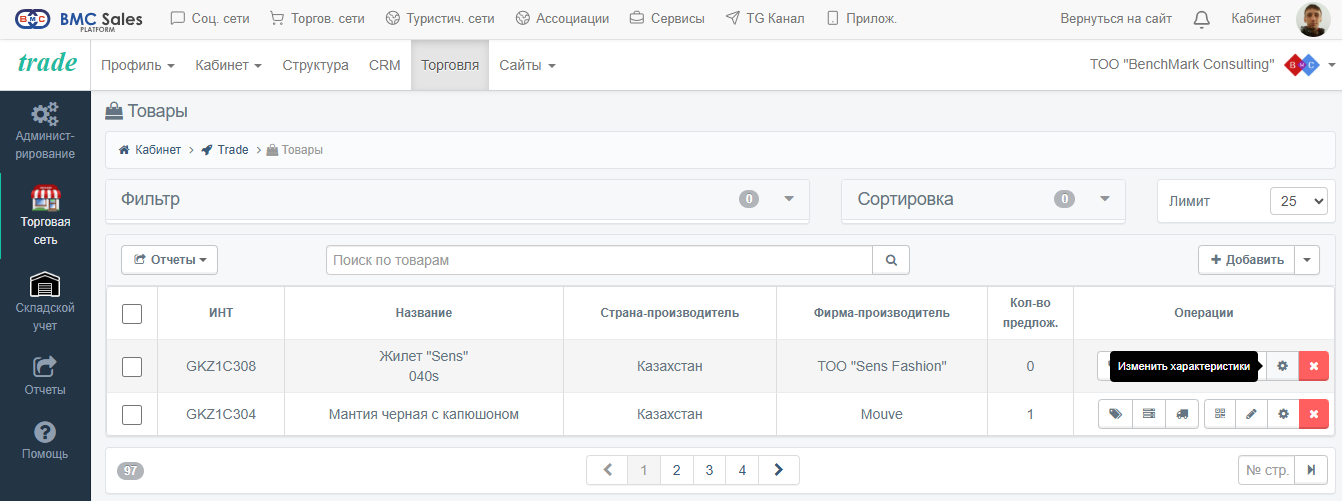The height and width of the screenshot is (501, 1342).
Task: Open the Сайты dropdown menu
Action: (527, 65)
